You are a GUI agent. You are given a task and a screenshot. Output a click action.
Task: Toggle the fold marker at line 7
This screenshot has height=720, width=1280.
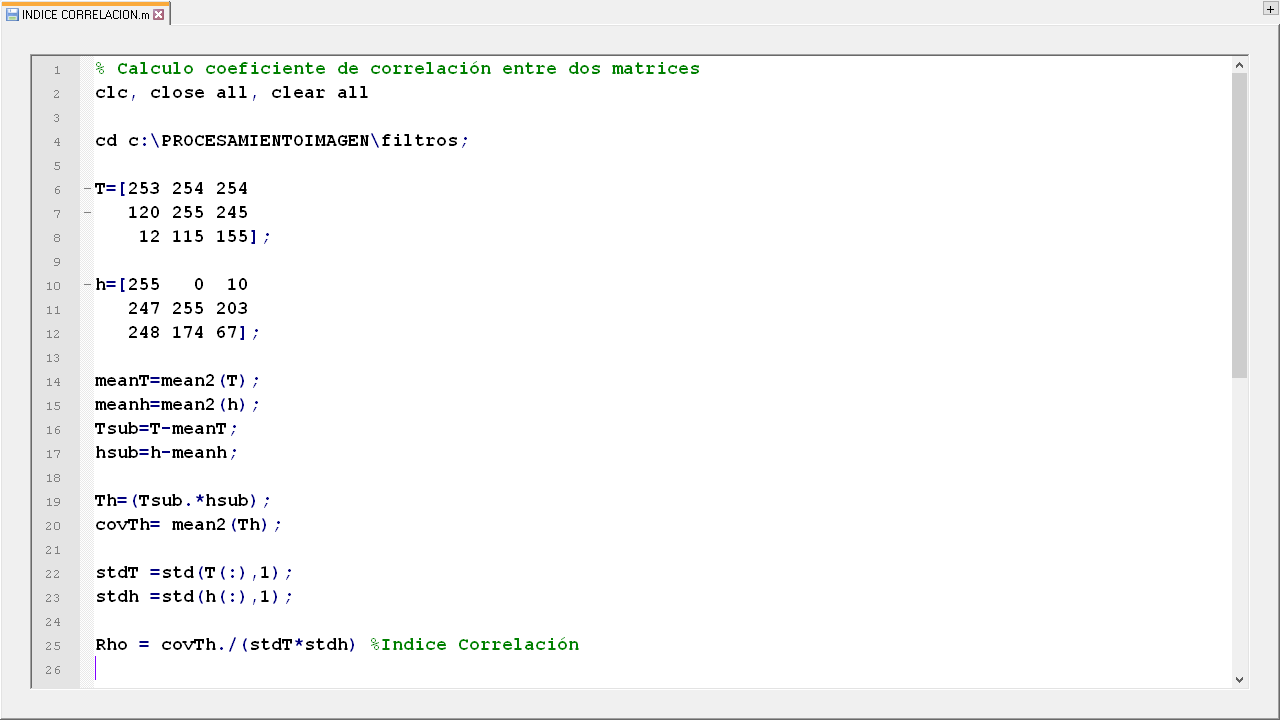point(87,213)
